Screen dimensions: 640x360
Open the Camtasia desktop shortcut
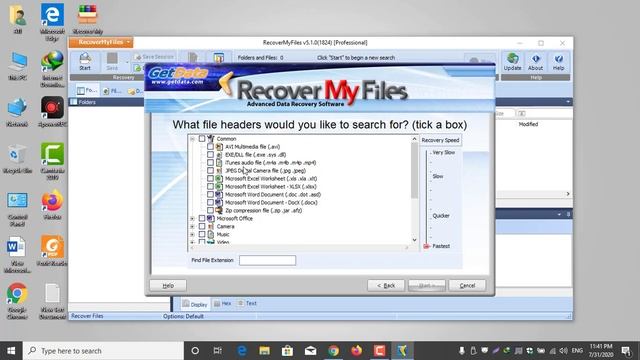pyautogui.click(x=52, y=161)
